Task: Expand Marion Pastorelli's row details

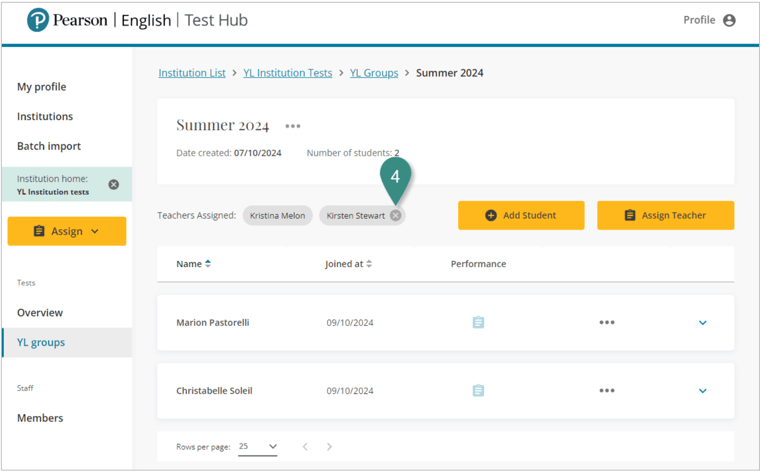Action: [702, 323]
